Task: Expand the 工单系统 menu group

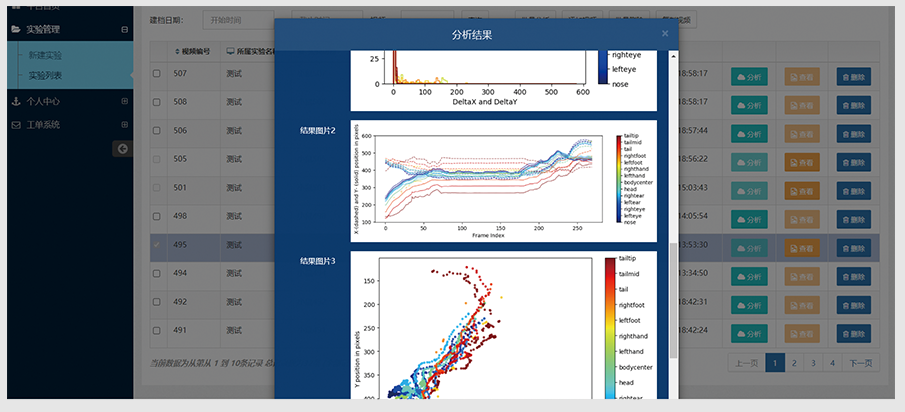Action: click(x=124, y=125)
